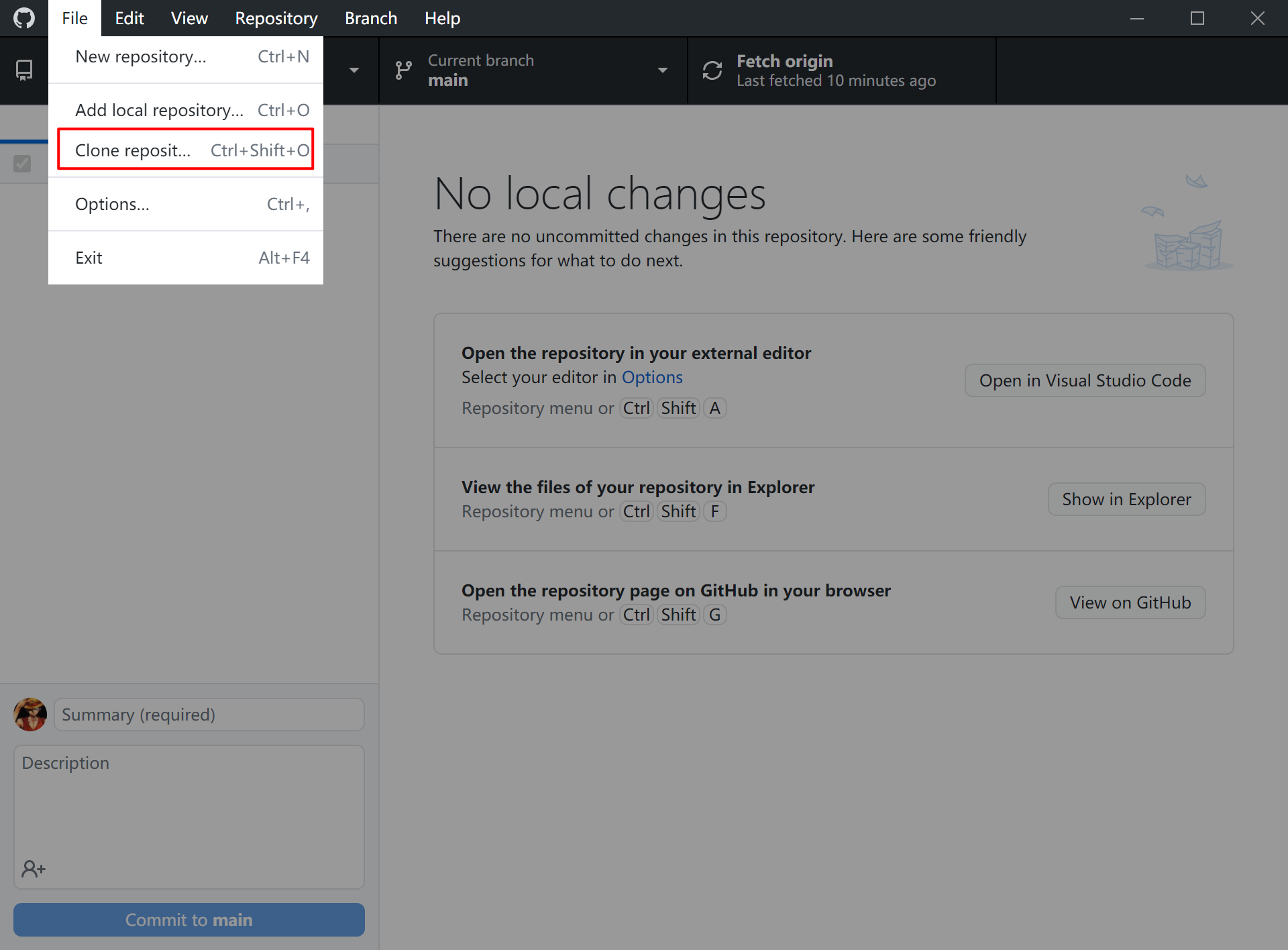Focus the Summary (required) input field

coord(209,715)
